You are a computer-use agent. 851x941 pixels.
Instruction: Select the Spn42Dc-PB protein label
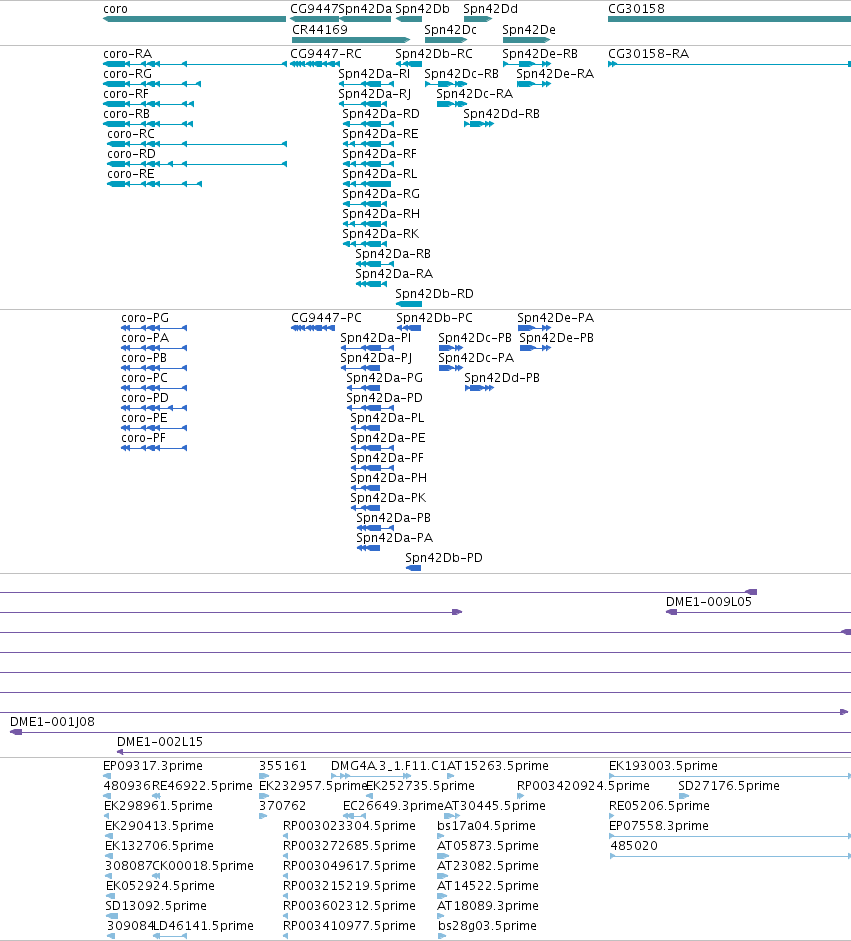(475, 338)
